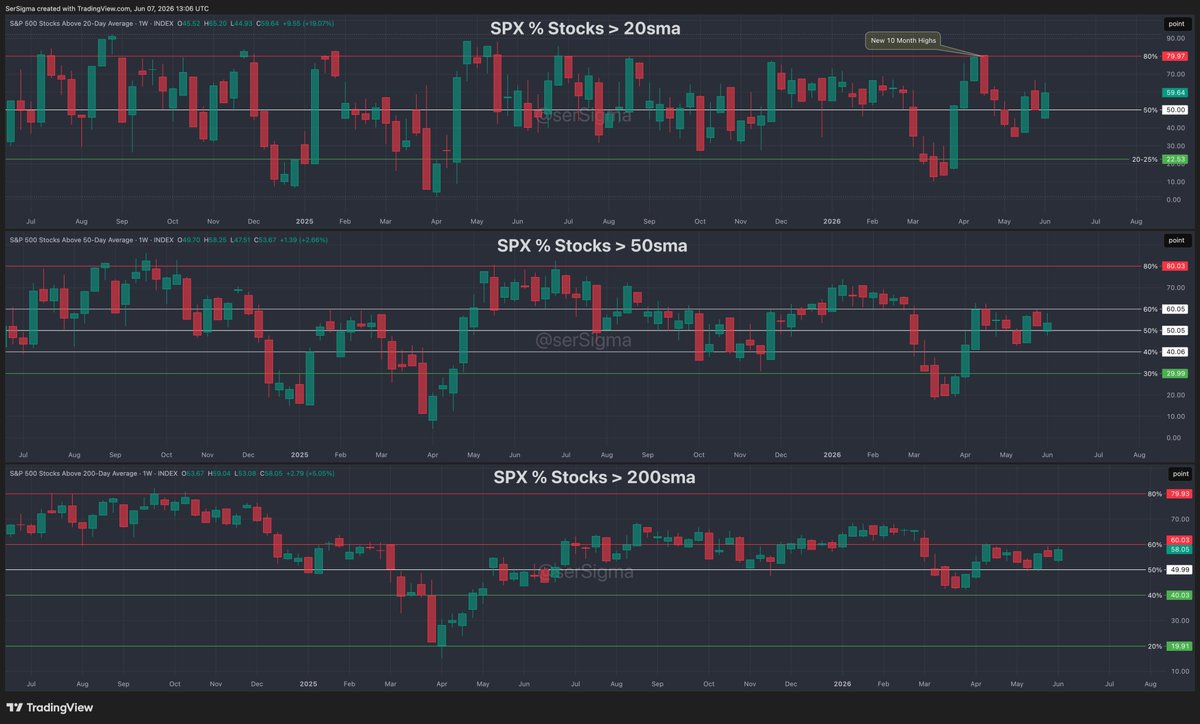
Task: Click the teal 59.64 current value label
Action: [x=1174, y=92]
